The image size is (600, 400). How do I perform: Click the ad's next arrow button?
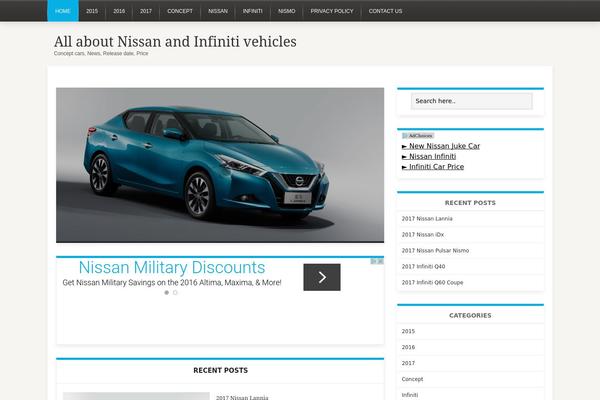(322, 277)
